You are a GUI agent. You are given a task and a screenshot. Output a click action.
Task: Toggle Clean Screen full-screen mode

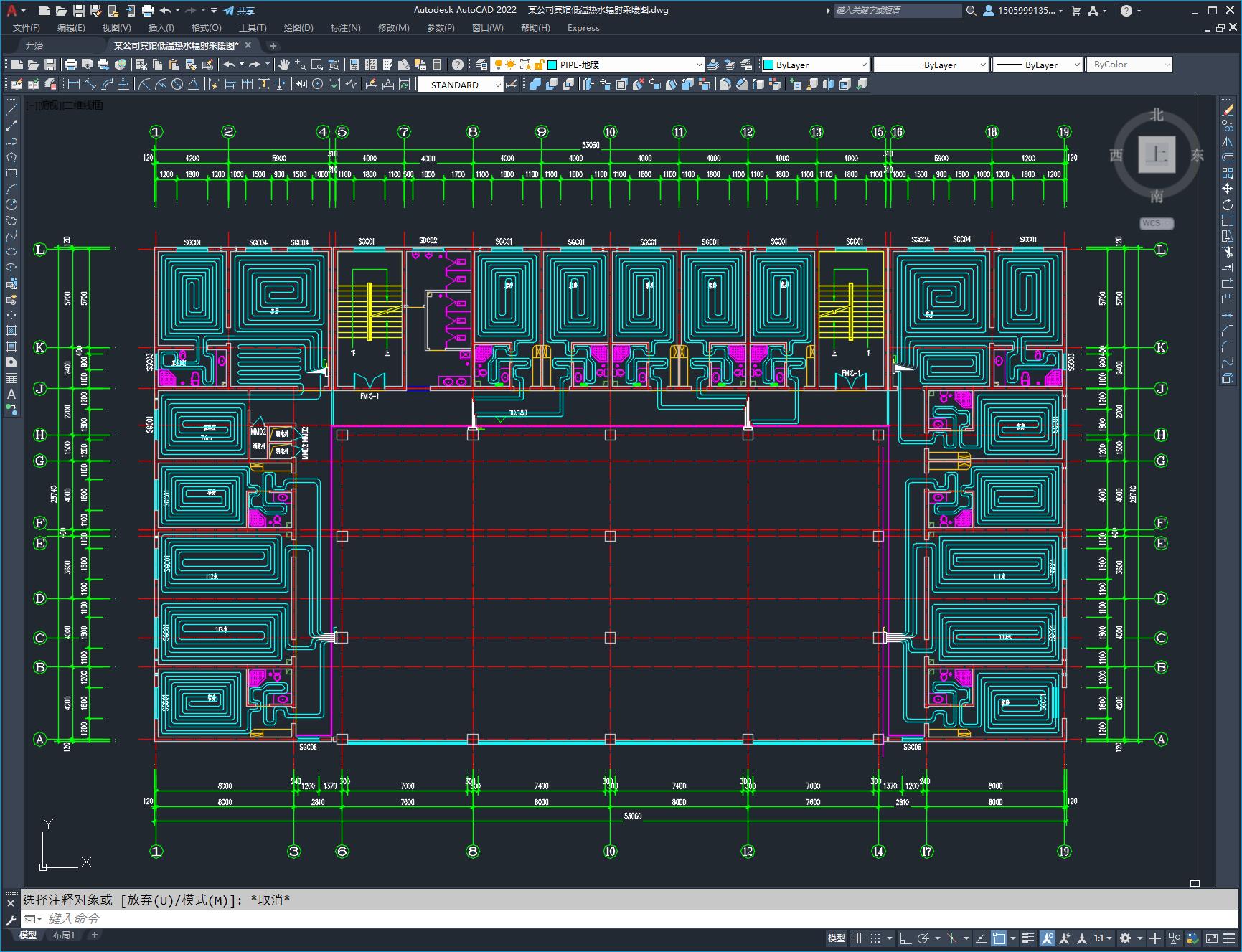click(1212, 938)
